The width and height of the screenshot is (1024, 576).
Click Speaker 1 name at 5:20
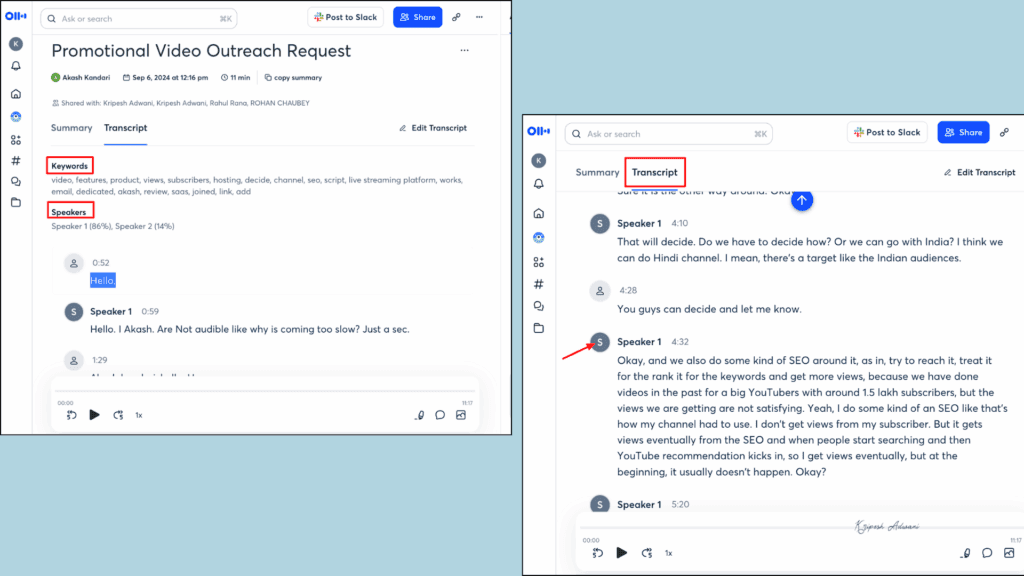[x=639, y=505]
